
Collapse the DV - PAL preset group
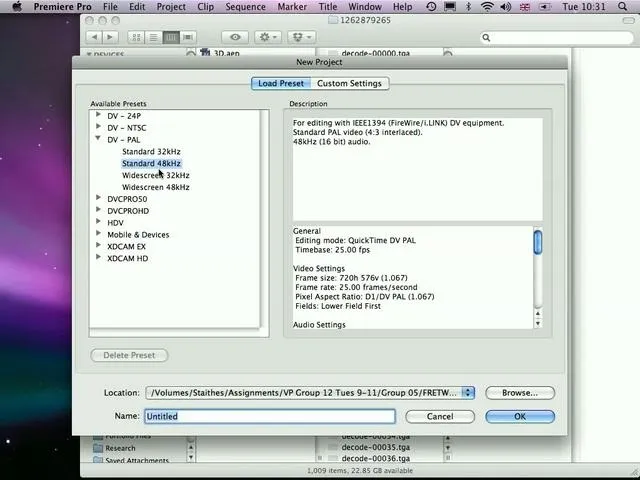pos(98,139)
